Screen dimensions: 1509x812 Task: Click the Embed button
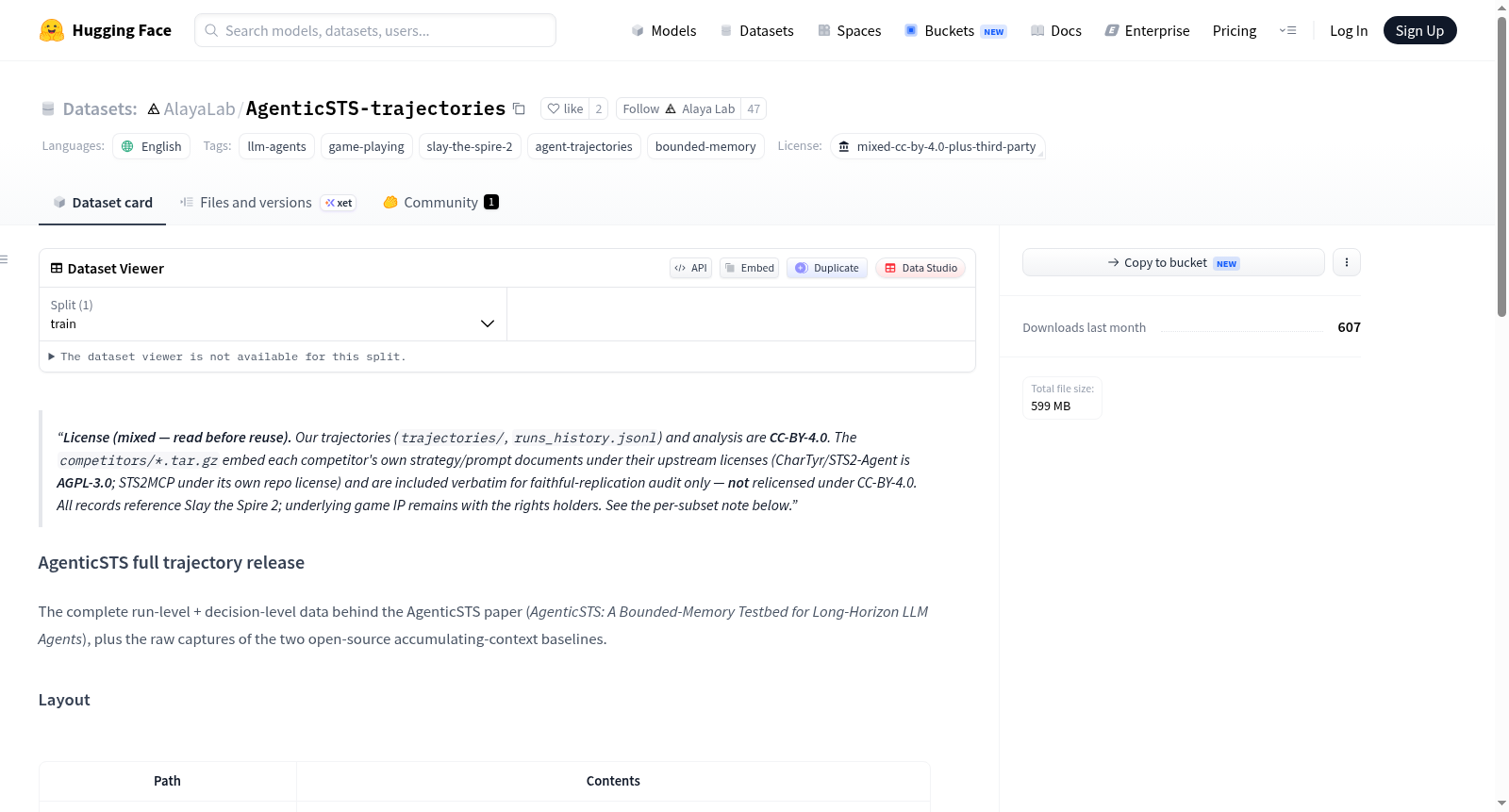[x=749, y=268]
